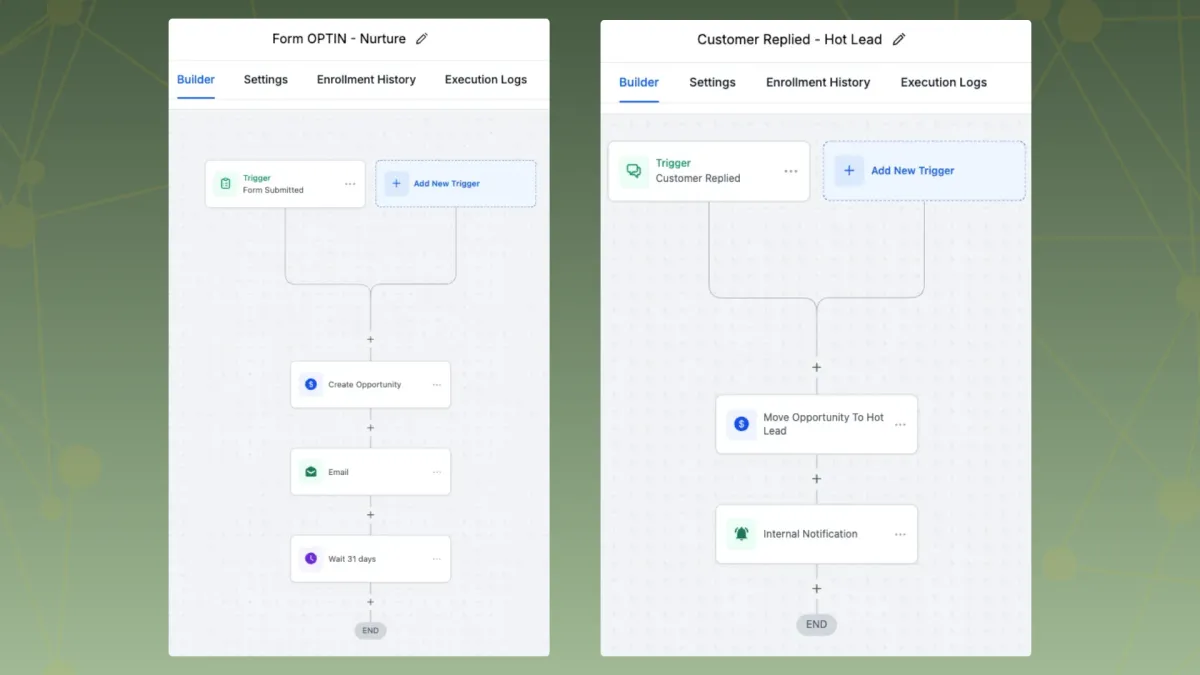This screenshot has height=675, width=1200.
Task: Edit the Form OPTIN - Nurture title pencil icon
Action: (x=421, y=39)
